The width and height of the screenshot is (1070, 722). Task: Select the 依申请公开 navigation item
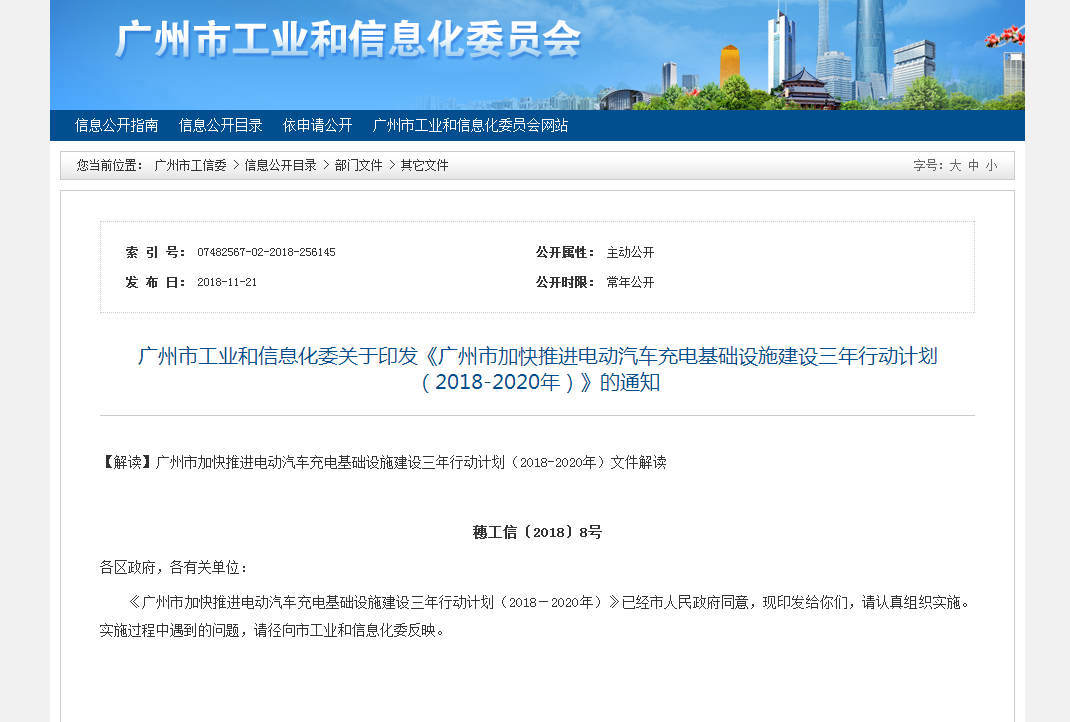point(317,125)
